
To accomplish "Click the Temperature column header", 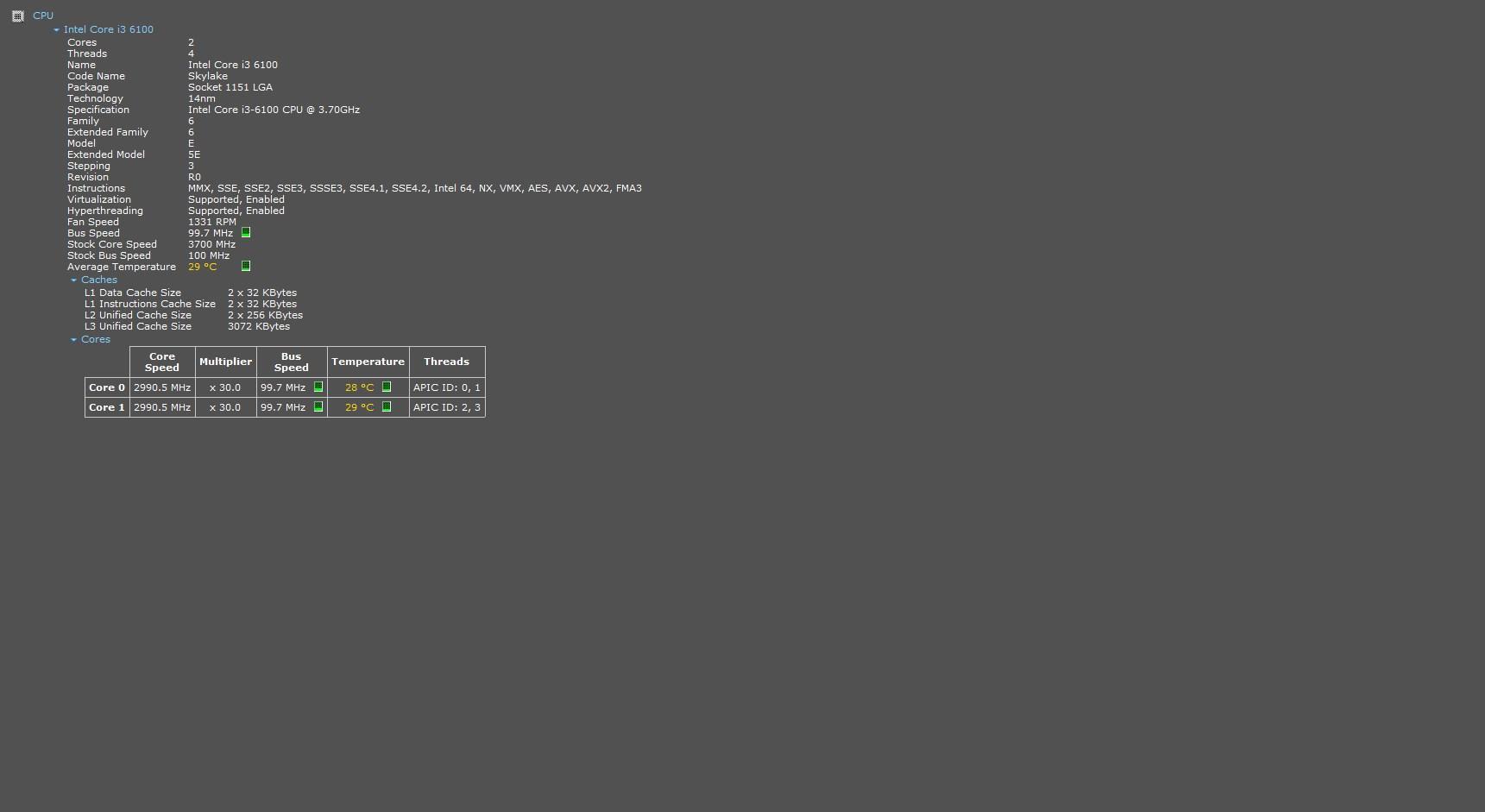I will 368,362.
